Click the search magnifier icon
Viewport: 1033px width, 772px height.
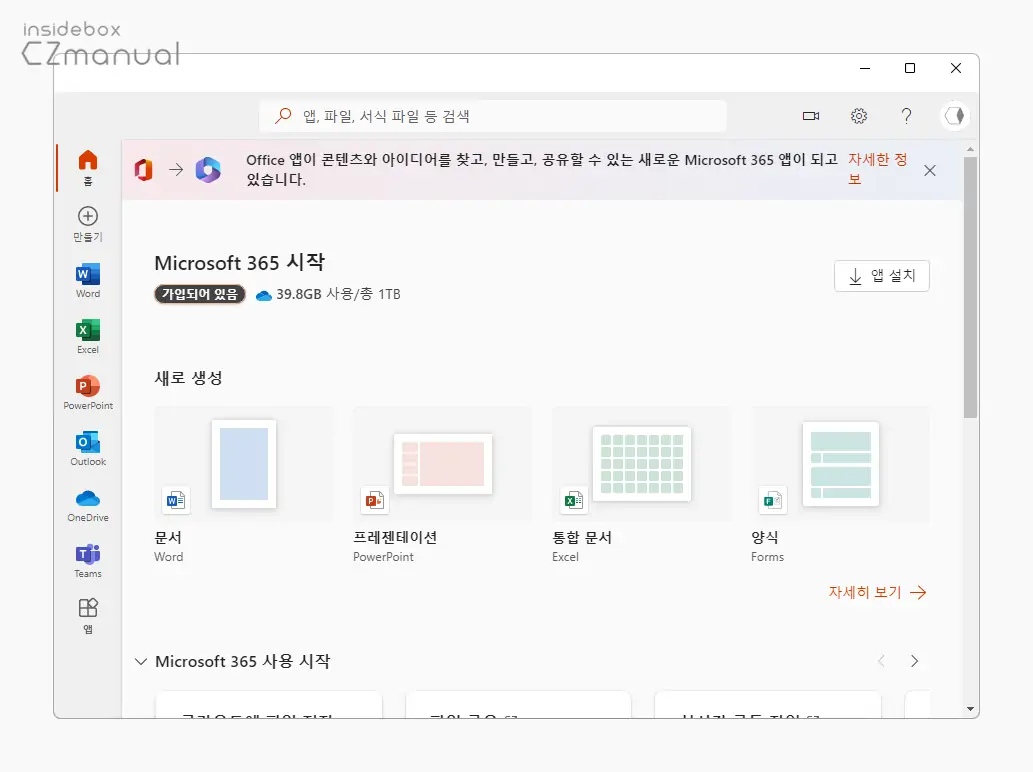[283, 116]
